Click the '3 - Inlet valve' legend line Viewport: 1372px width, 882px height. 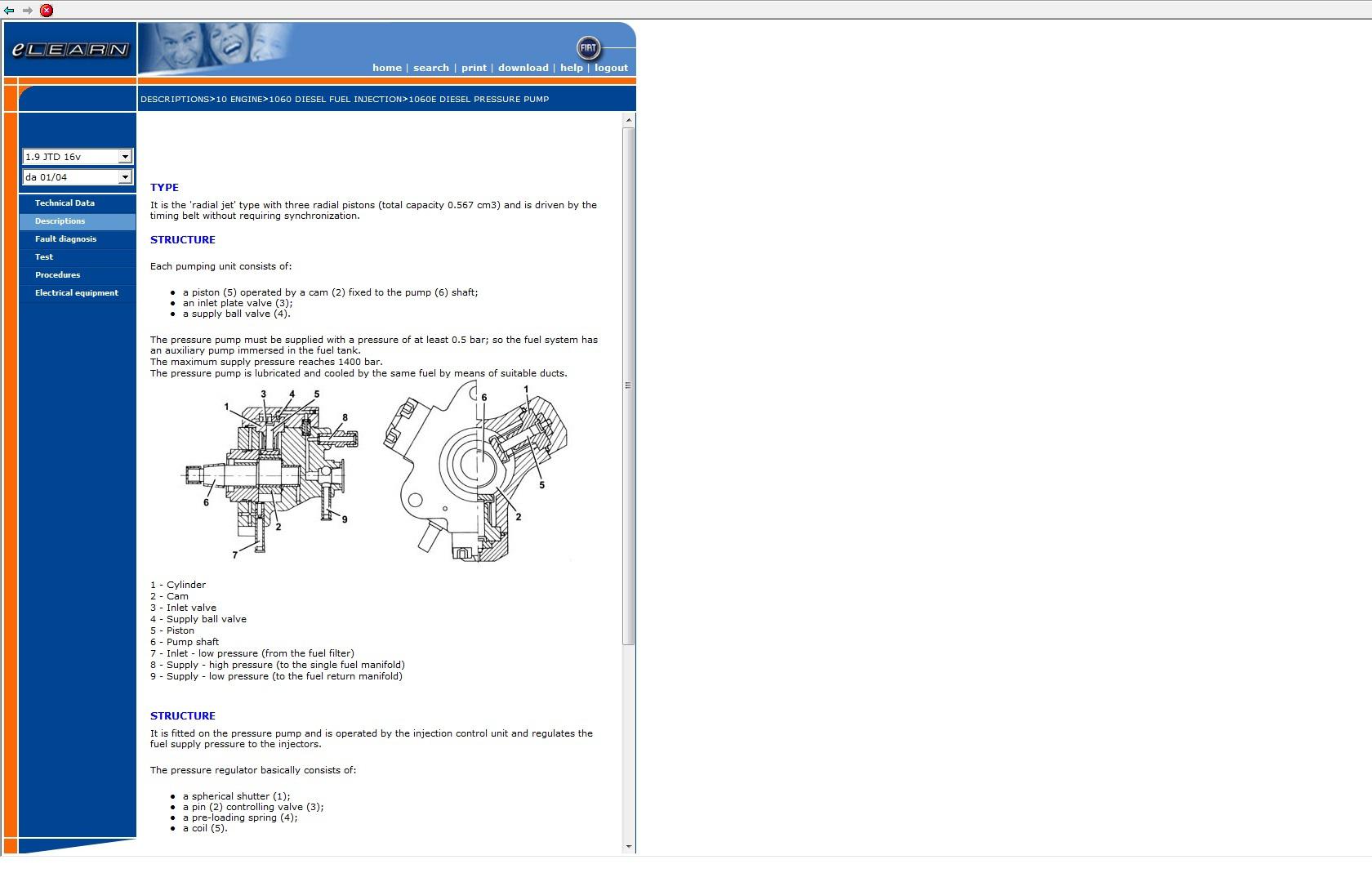tap(183, 608)
